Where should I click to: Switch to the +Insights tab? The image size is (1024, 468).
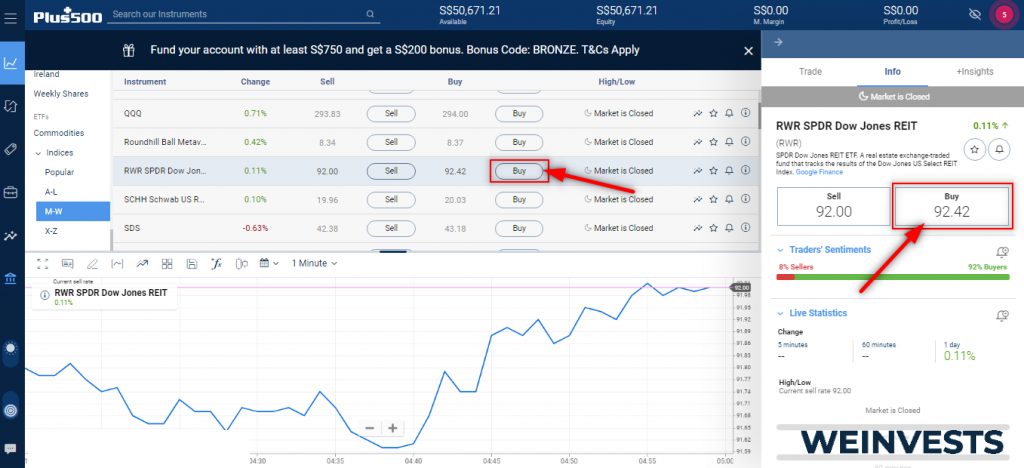pyautogui.click(x=974, y=72)
